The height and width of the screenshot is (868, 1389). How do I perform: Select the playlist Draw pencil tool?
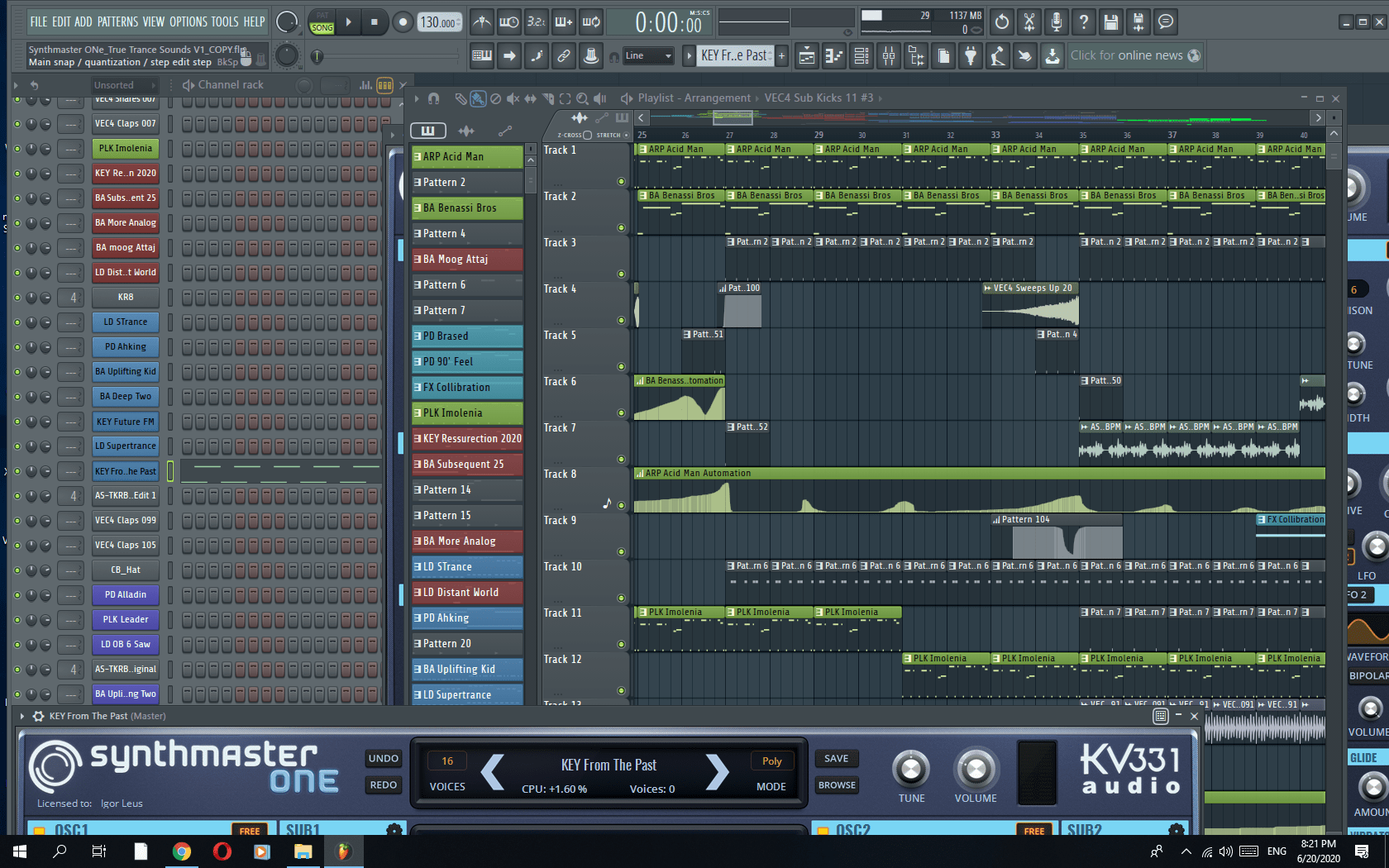click(x=461, y=98)
